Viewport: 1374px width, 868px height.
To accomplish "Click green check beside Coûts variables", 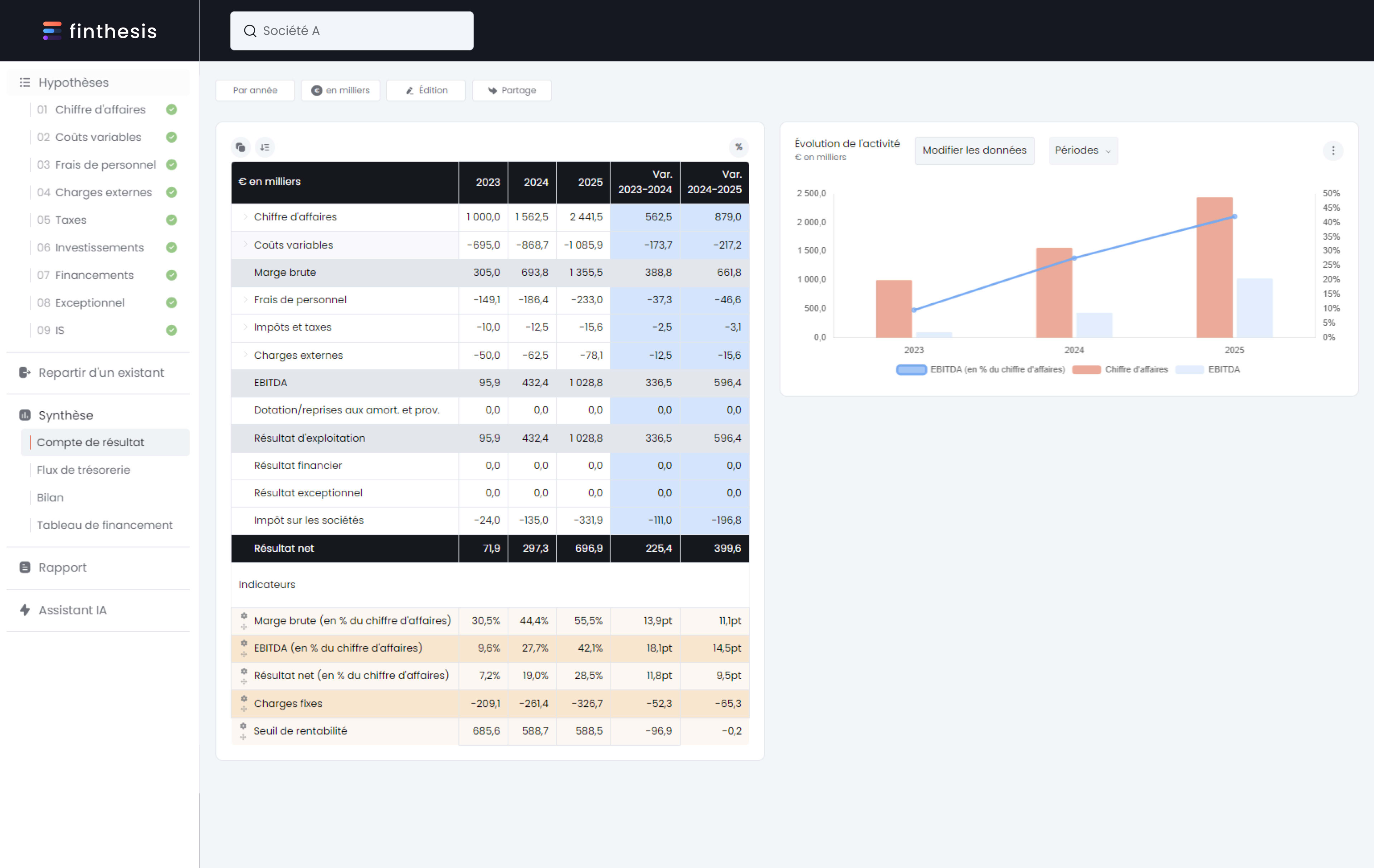I will point(171,137).
